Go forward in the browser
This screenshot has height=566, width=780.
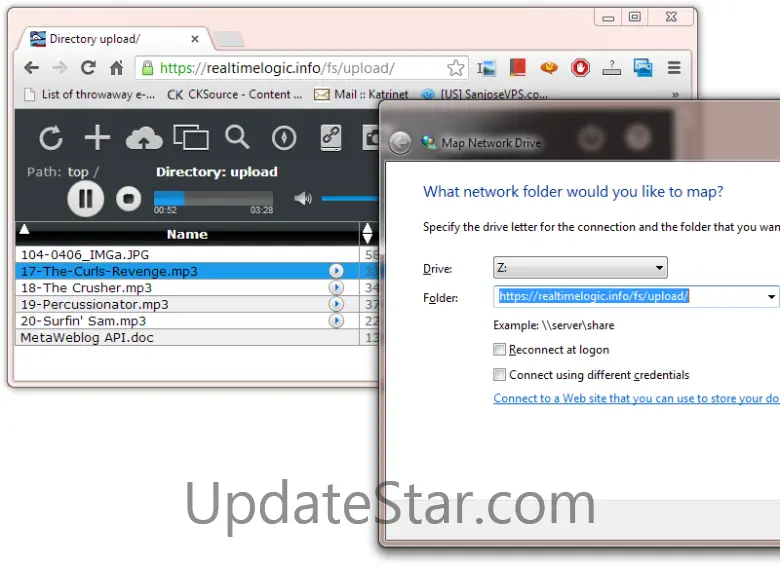(x=60, y=68)
